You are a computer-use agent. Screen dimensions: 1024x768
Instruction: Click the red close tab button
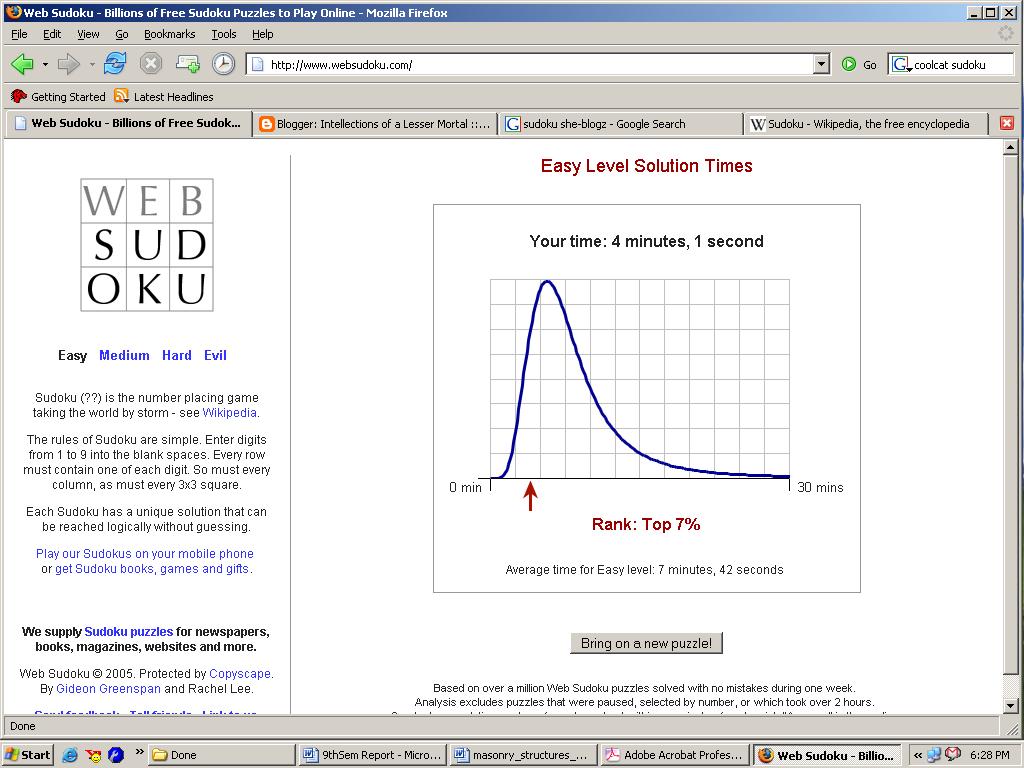[x=1007, y=123]
